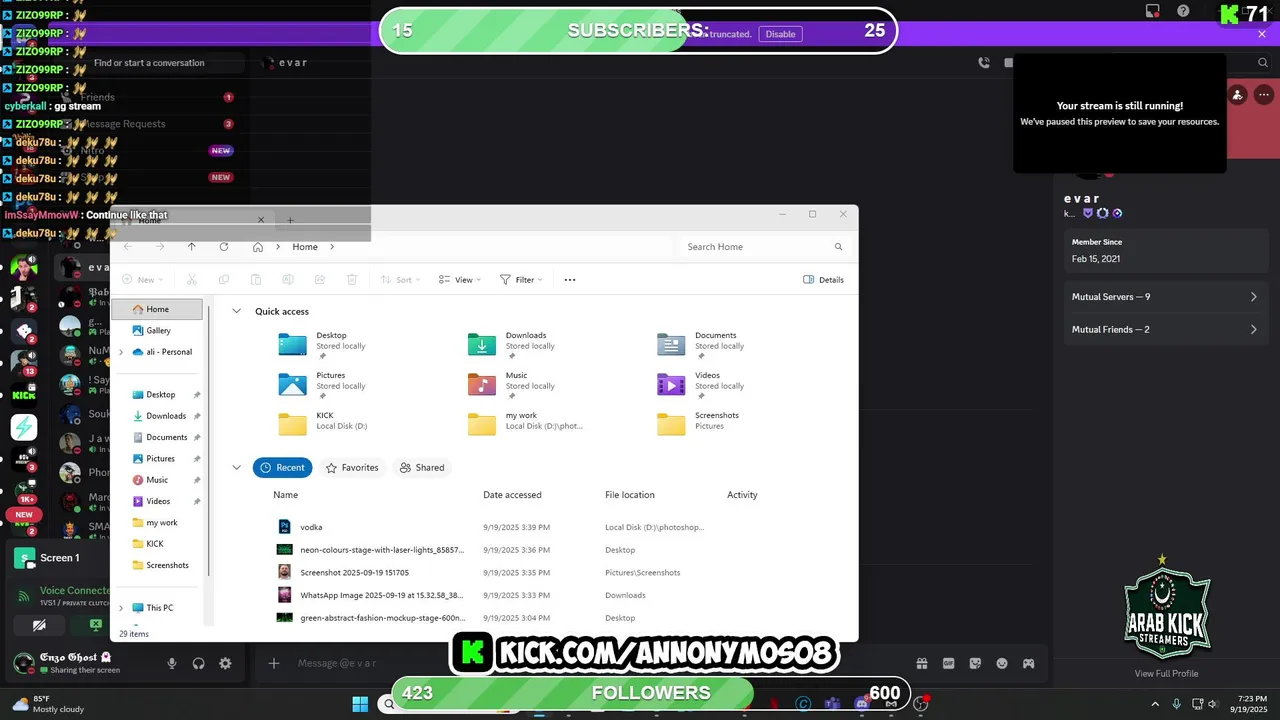
Task: Open OBS Studio from taskbar
Action: (921, 704)
